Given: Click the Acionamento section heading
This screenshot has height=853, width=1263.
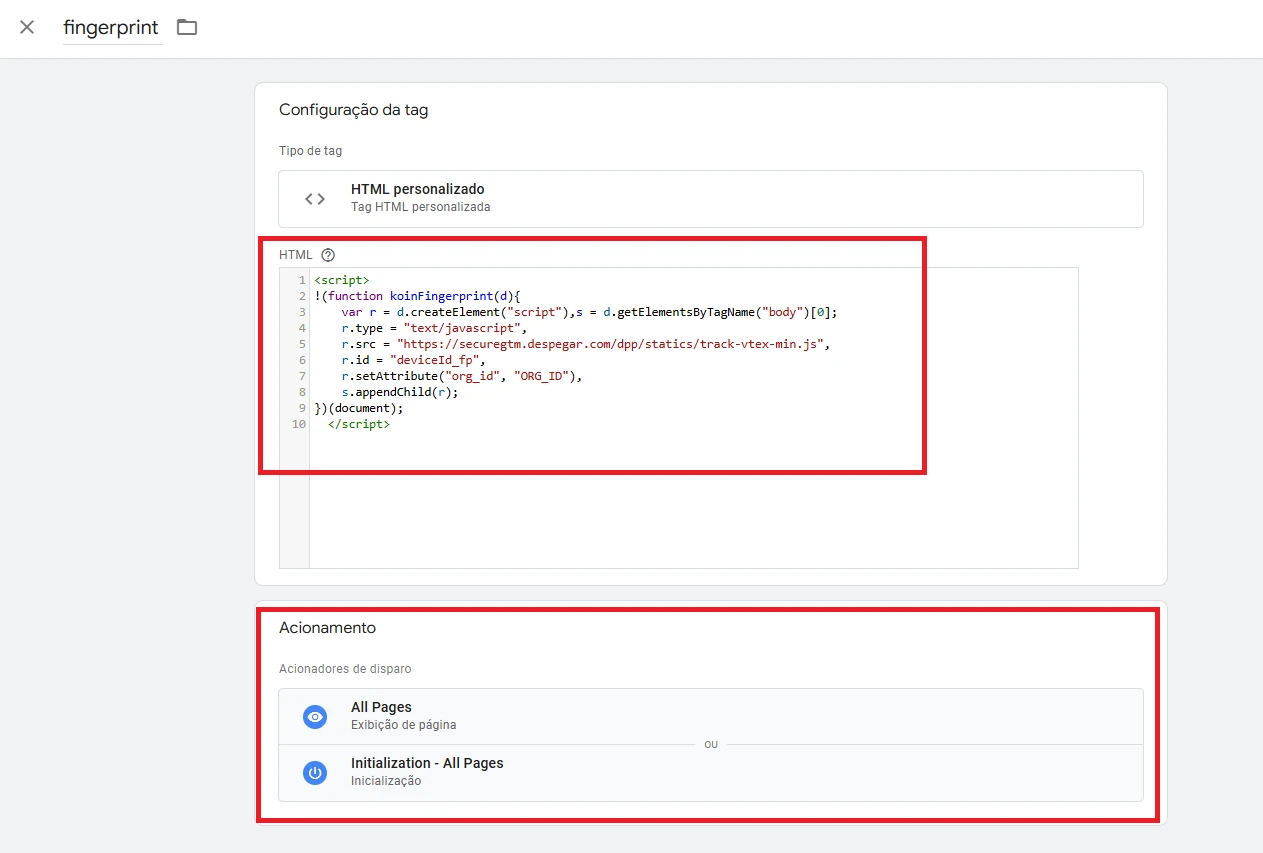Looking at the screenshot, I should (x=327, y=628).
